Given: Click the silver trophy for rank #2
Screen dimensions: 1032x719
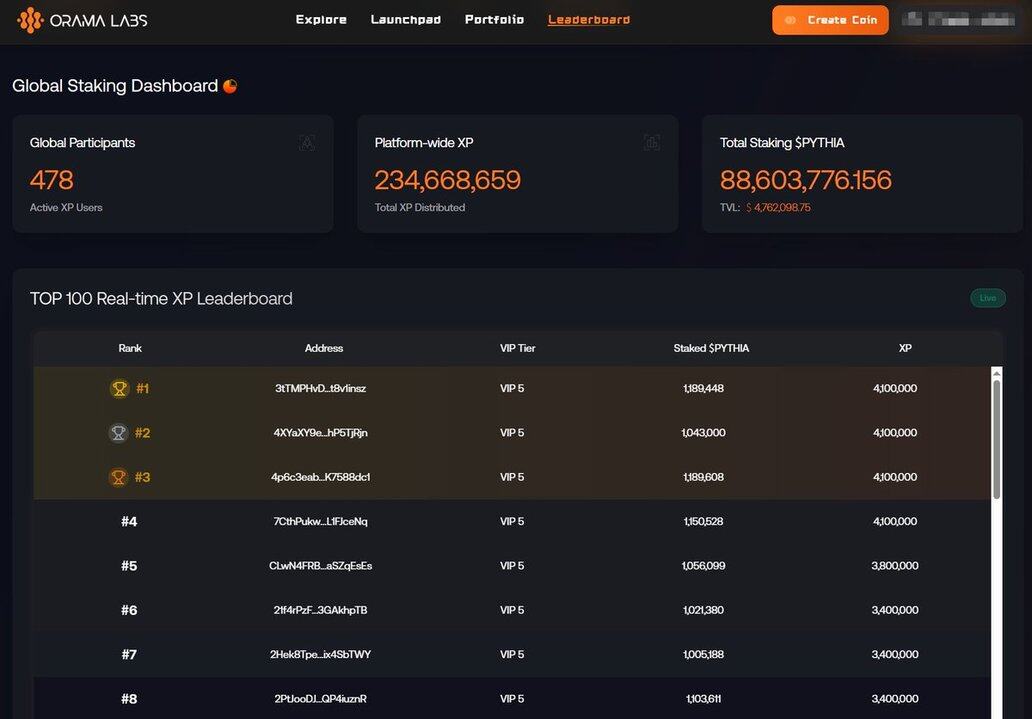Looking at the screenshot, I should tap(119, 433).
